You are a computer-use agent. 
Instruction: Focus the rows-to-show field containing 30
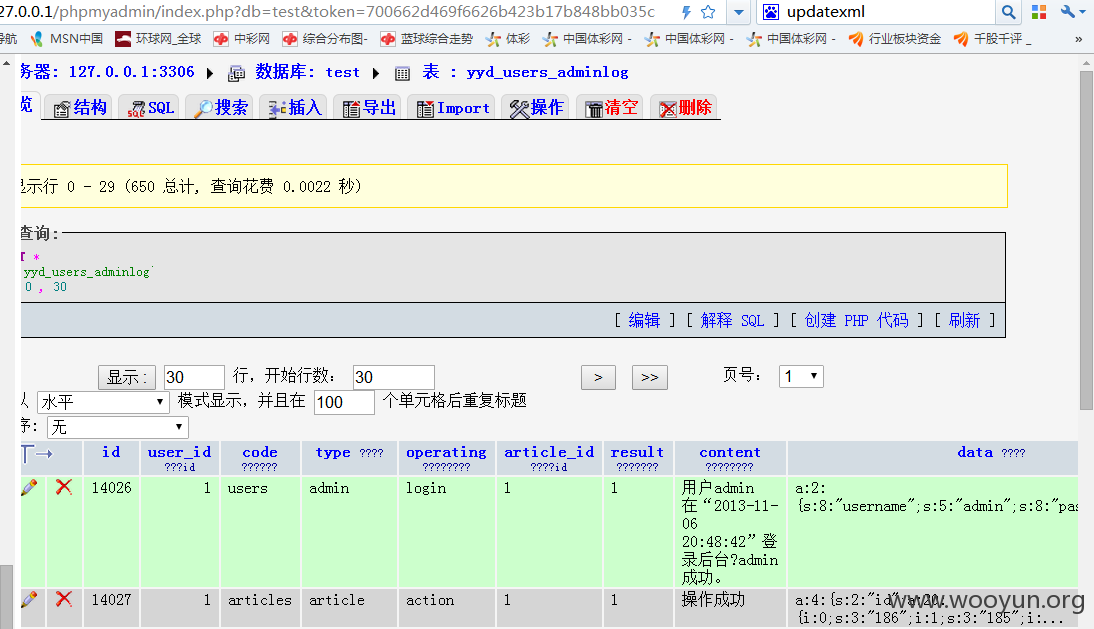point(194,377)
